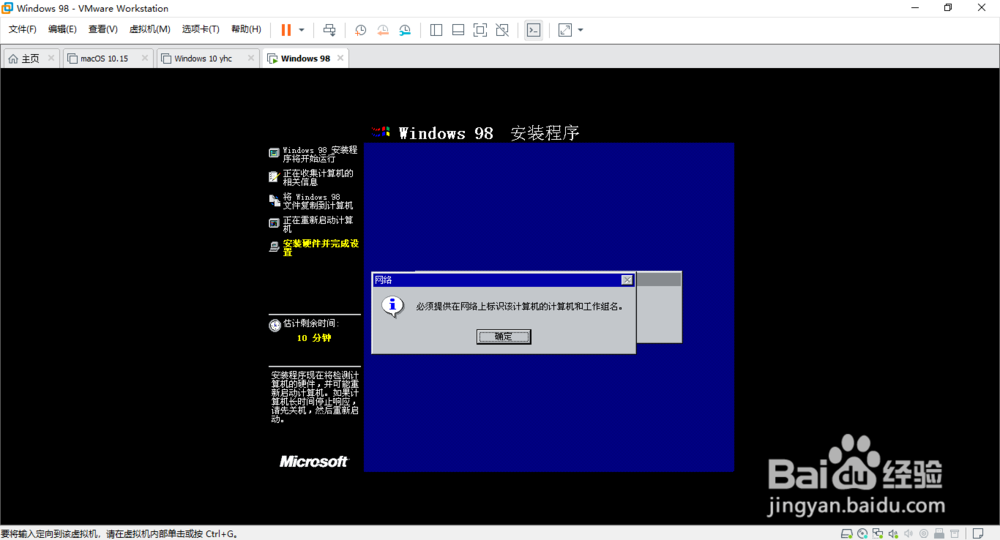Open the 选项卡(T) menu
The height and width of the screenshot is (540, 1000).
200,29
